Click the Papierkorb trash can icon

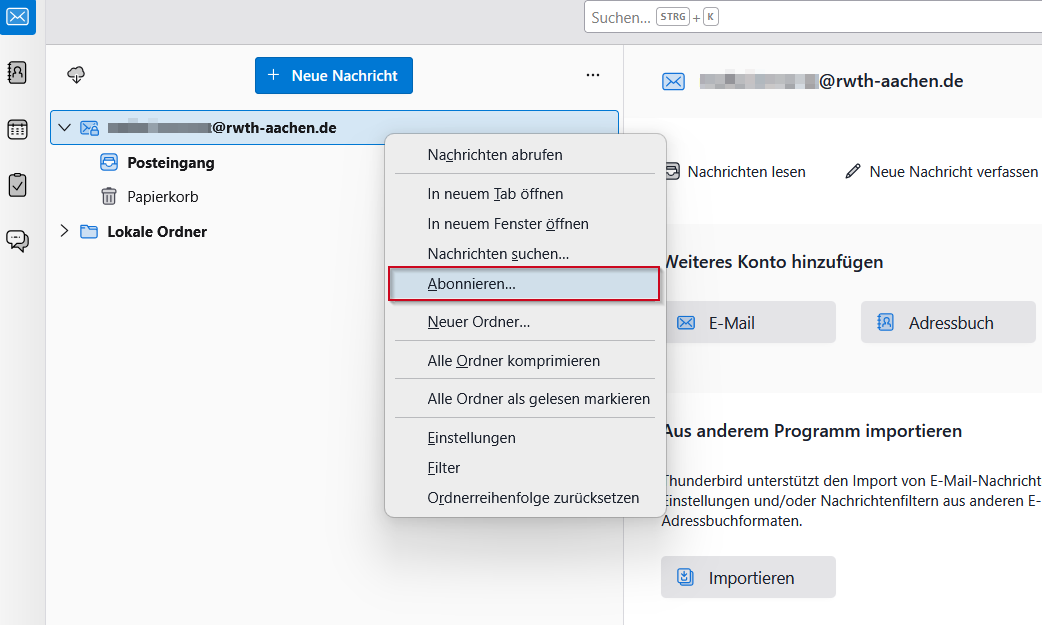coord(109,197)
